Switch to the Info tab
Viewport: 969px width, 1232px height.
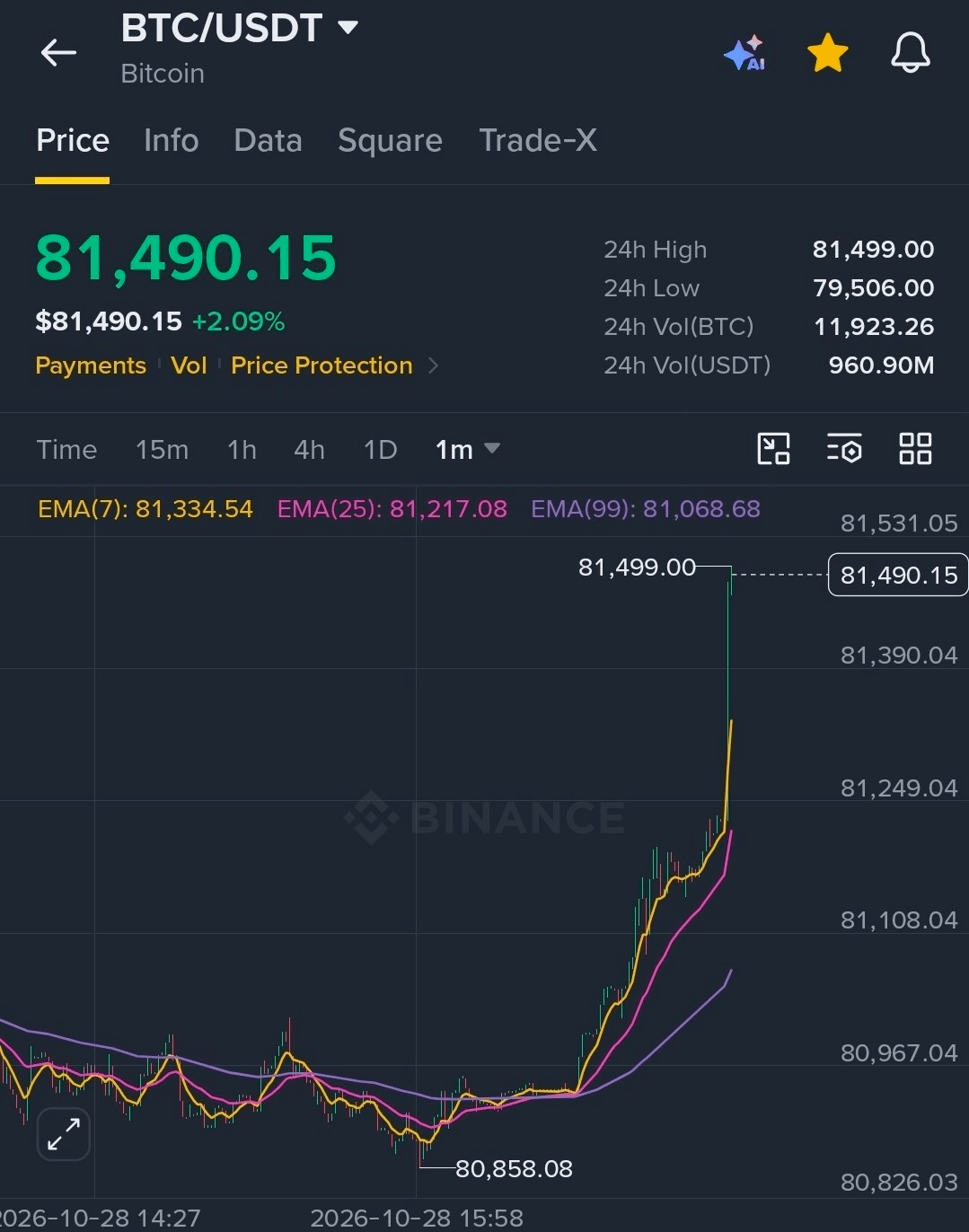(x=171, y=141)
